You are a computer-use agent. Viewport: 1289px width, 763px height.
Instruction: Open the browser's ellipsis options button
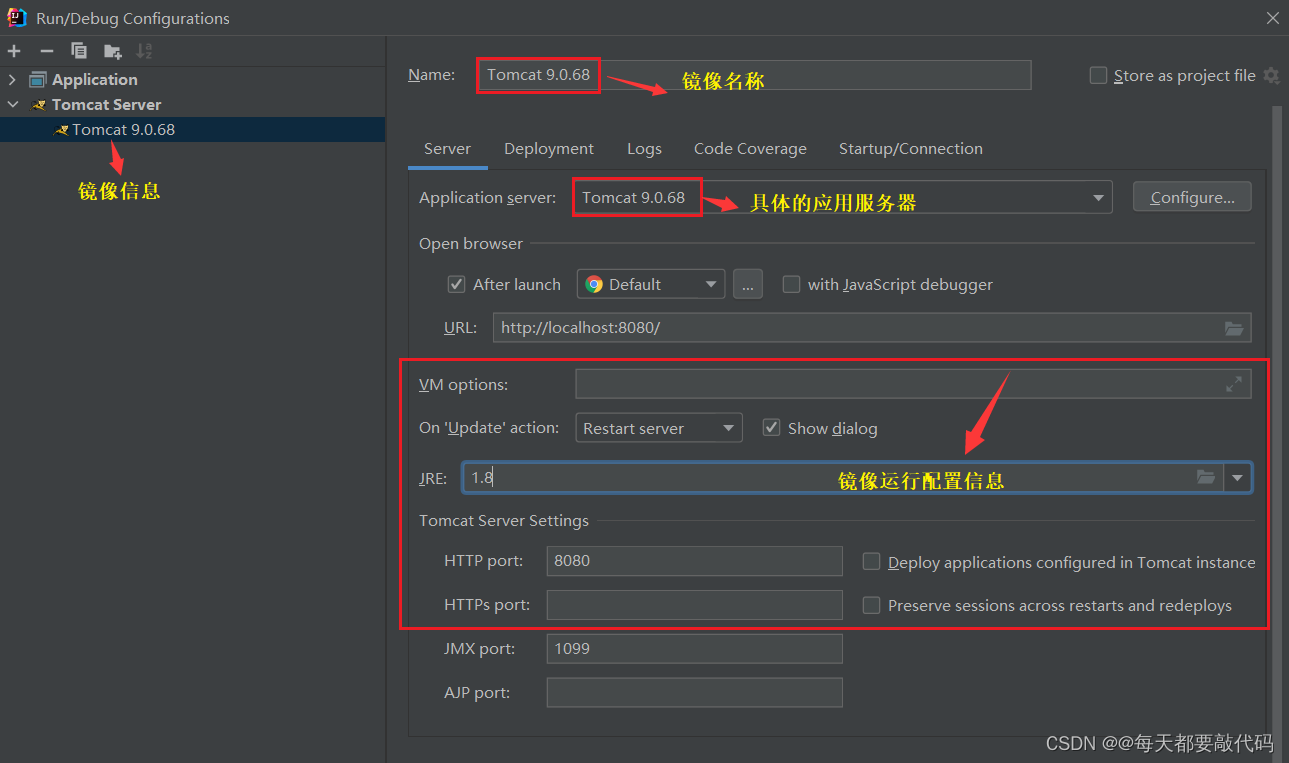[x=748, y=284]
